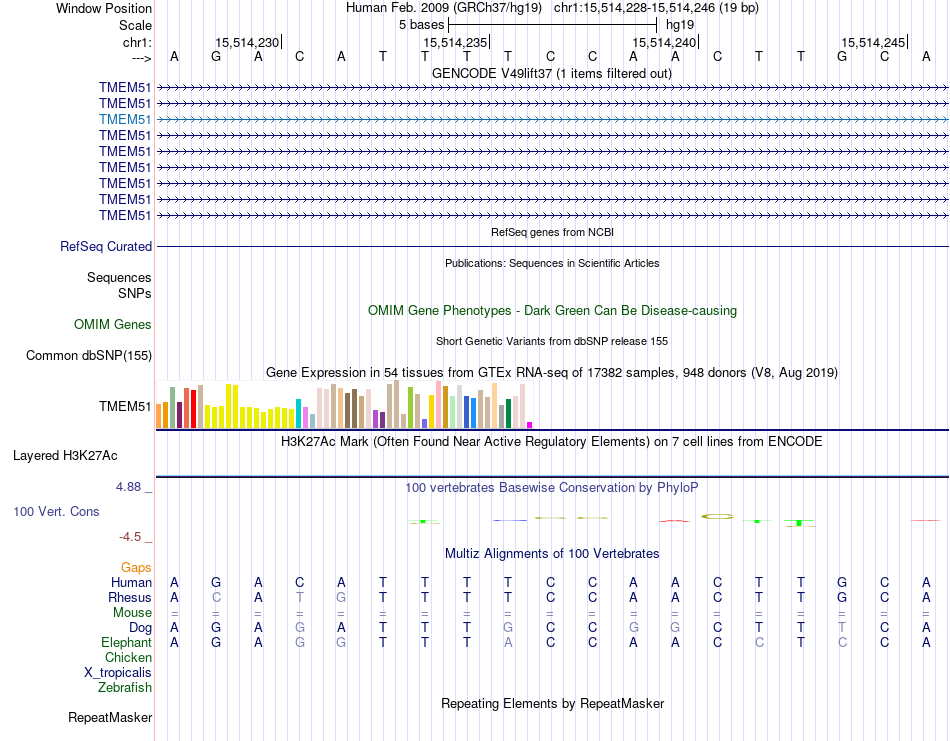The width and height of the screenshot is (950, 741).
Task: Click the ---> sequence direction arrow
Action: point(141,58)
